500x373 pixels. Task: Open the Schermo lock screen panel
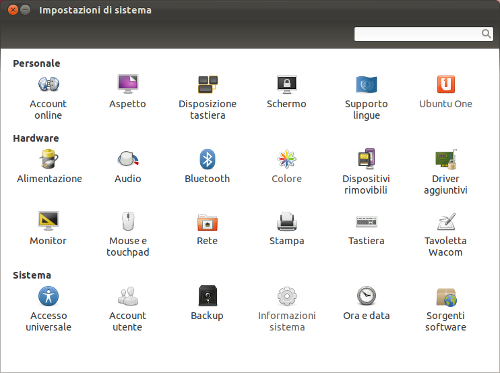287,91
